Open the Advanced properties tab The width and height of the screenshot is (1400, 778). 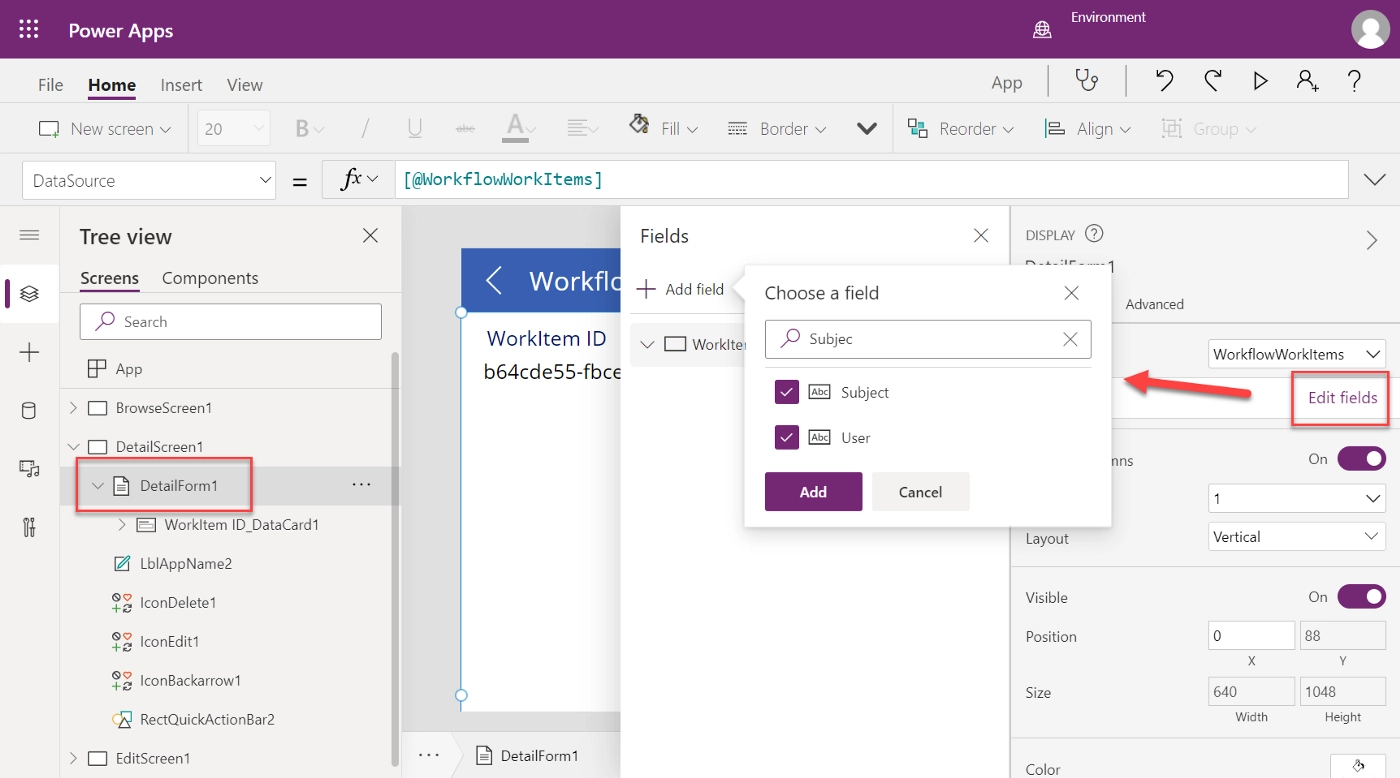[1154, 304]
